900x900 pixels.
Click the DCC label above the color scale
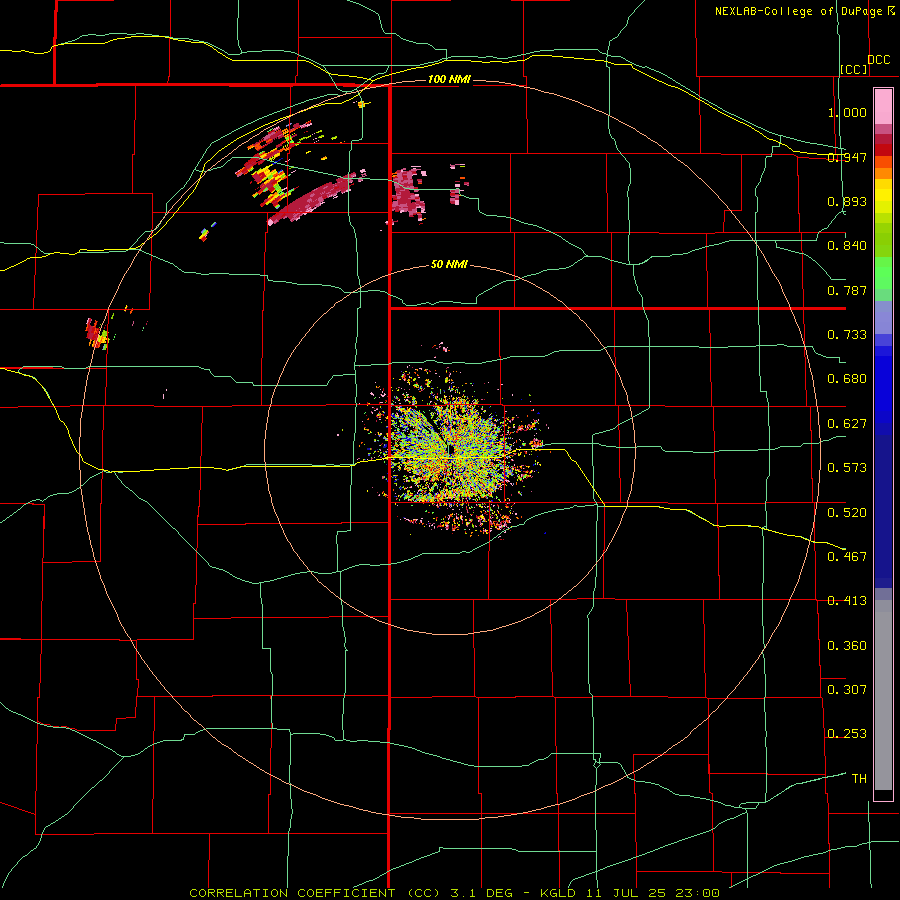878,60
